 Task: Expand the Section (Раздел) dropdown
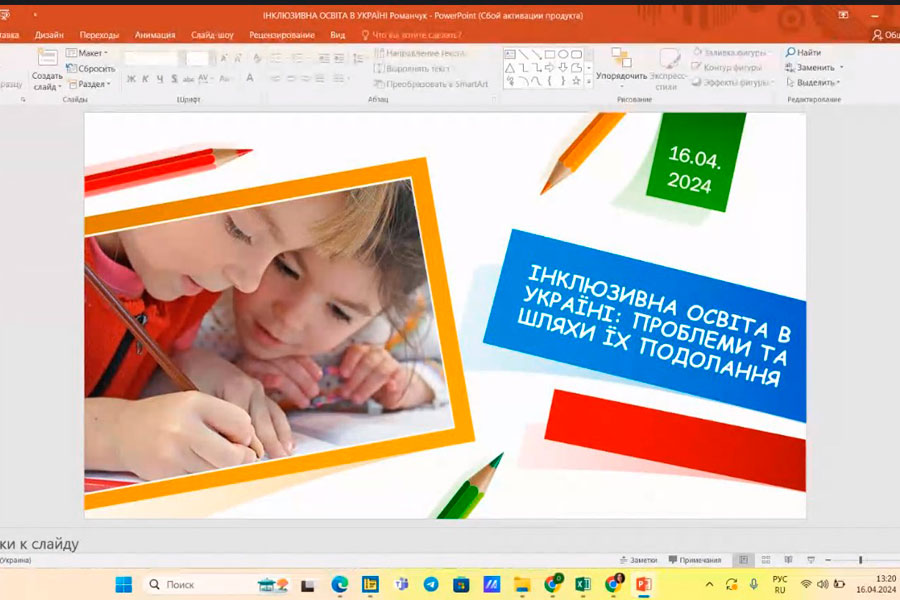click(x=90, y=84)
